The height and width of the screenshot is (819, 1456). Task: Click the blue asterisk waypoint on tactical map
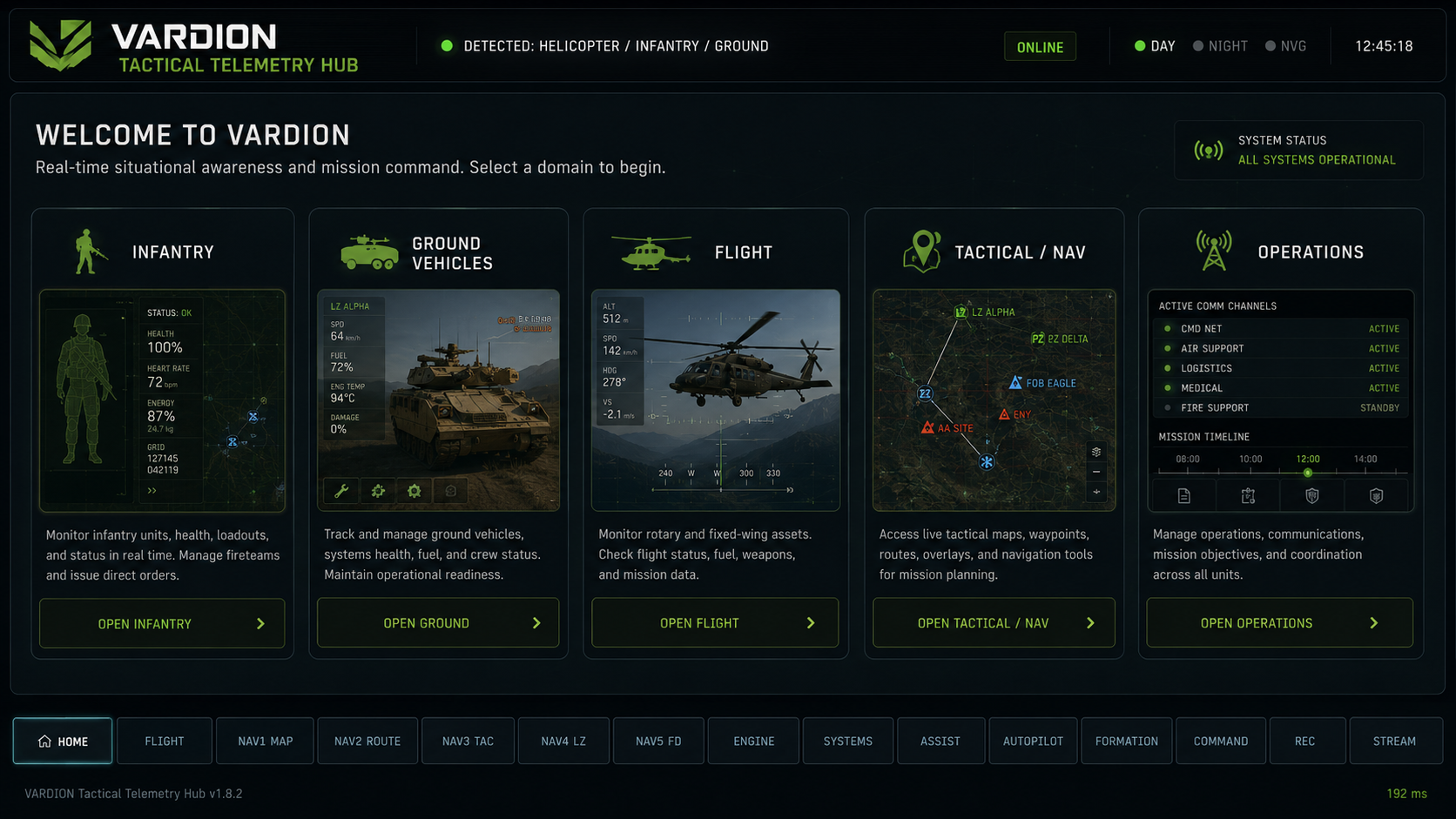(x=987, y=462)
